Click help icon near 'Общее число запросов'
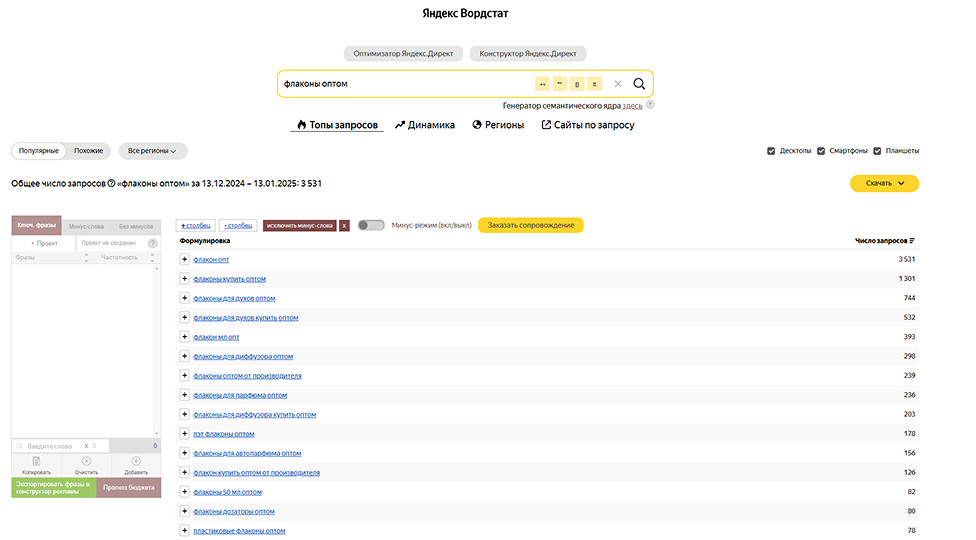 (111, 184)
